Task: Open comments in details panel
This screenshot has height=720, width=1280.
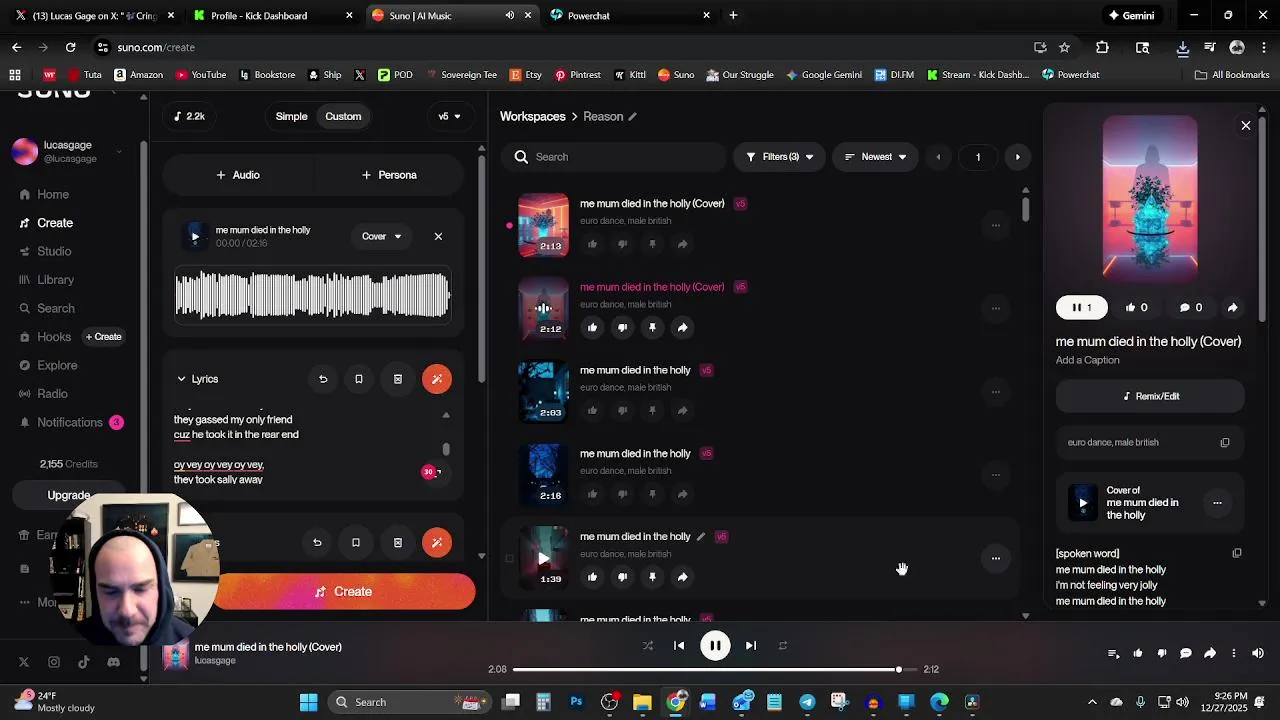Action: [x=1190, y=308]
